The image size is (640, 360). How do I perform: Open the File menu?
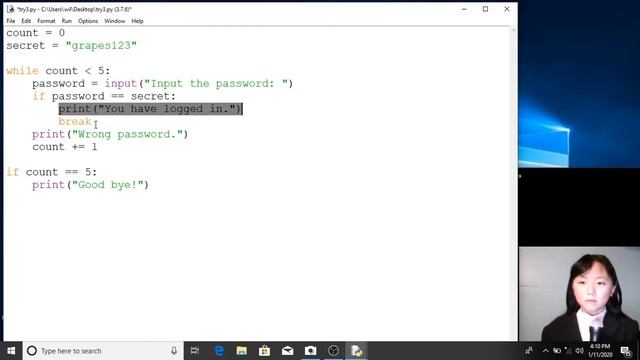[x=11, y=21]
